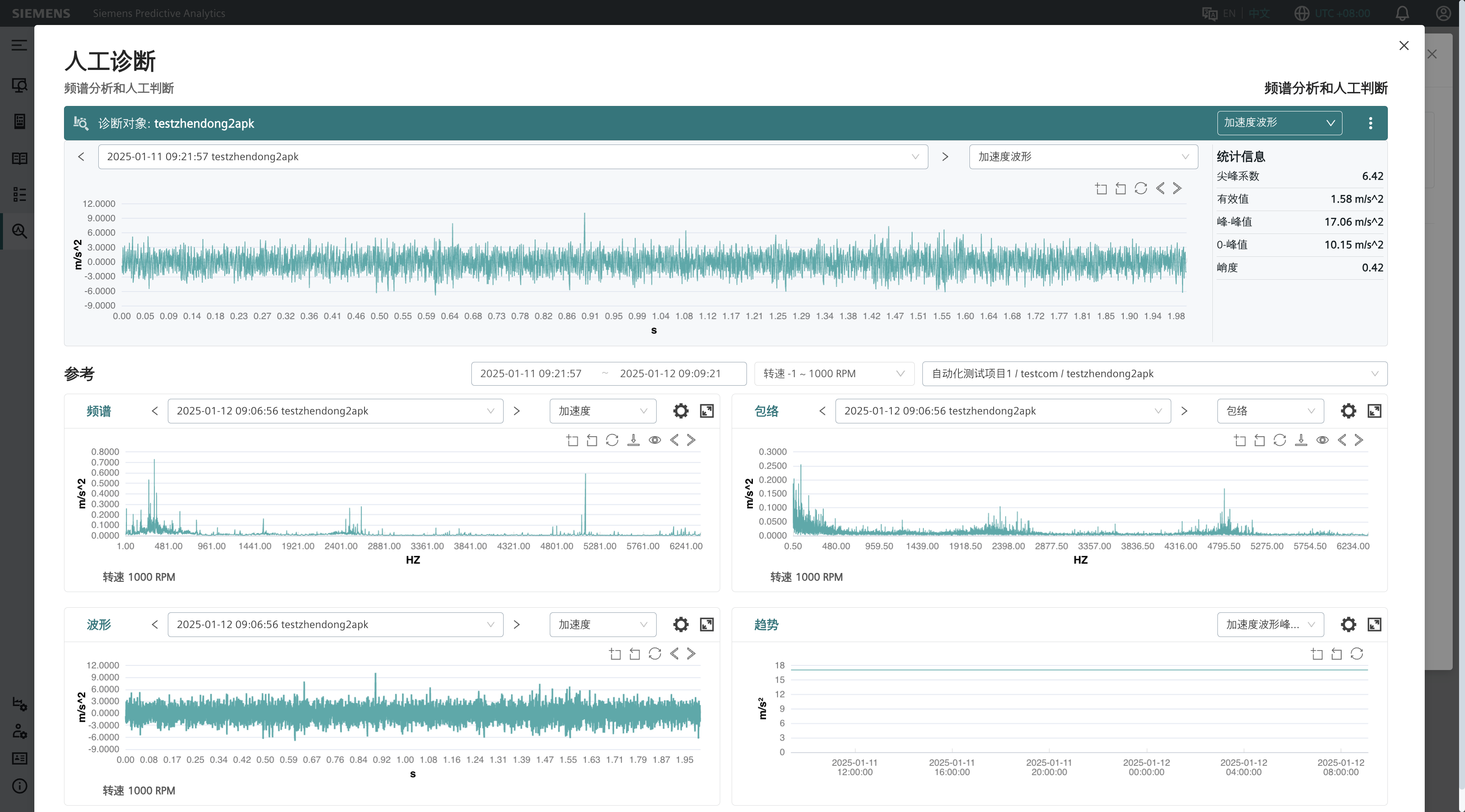1465x812 pixels.
Task: Click the 尖峰系数 6.42 value
Action: 1372,176
